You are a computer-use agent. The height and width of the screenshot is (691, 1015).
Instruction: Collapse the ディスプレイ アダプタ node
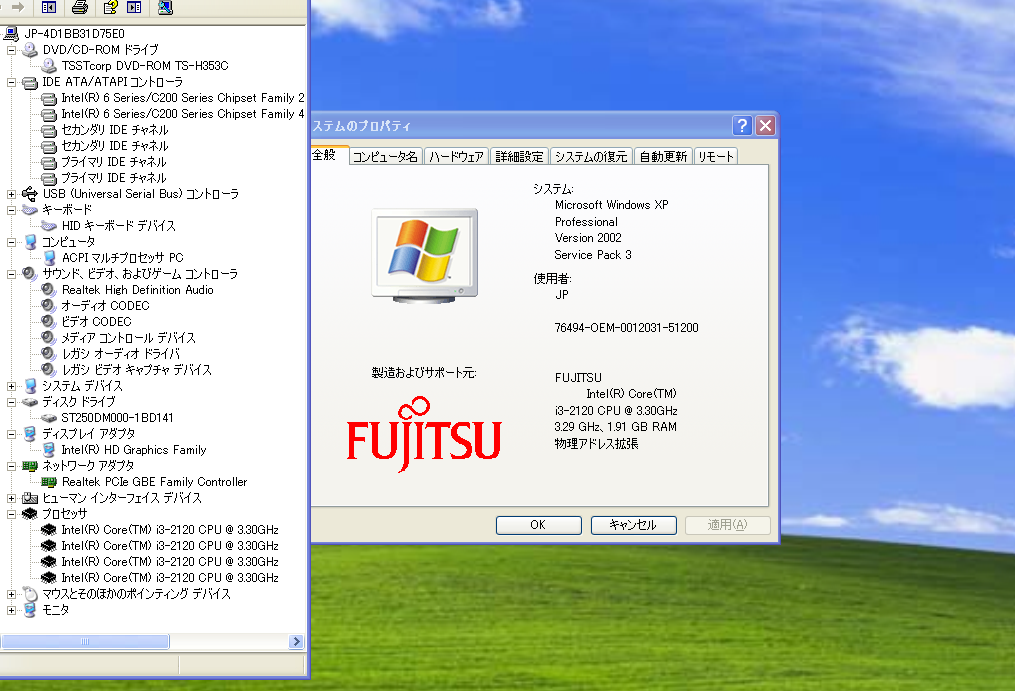11,434
